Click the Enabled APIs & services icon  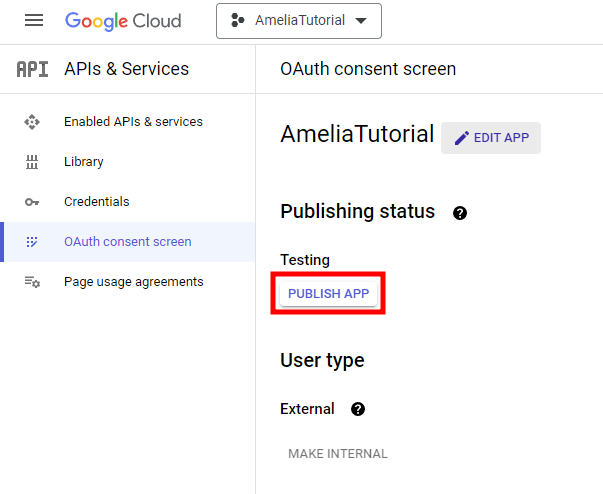pos(32,122)
